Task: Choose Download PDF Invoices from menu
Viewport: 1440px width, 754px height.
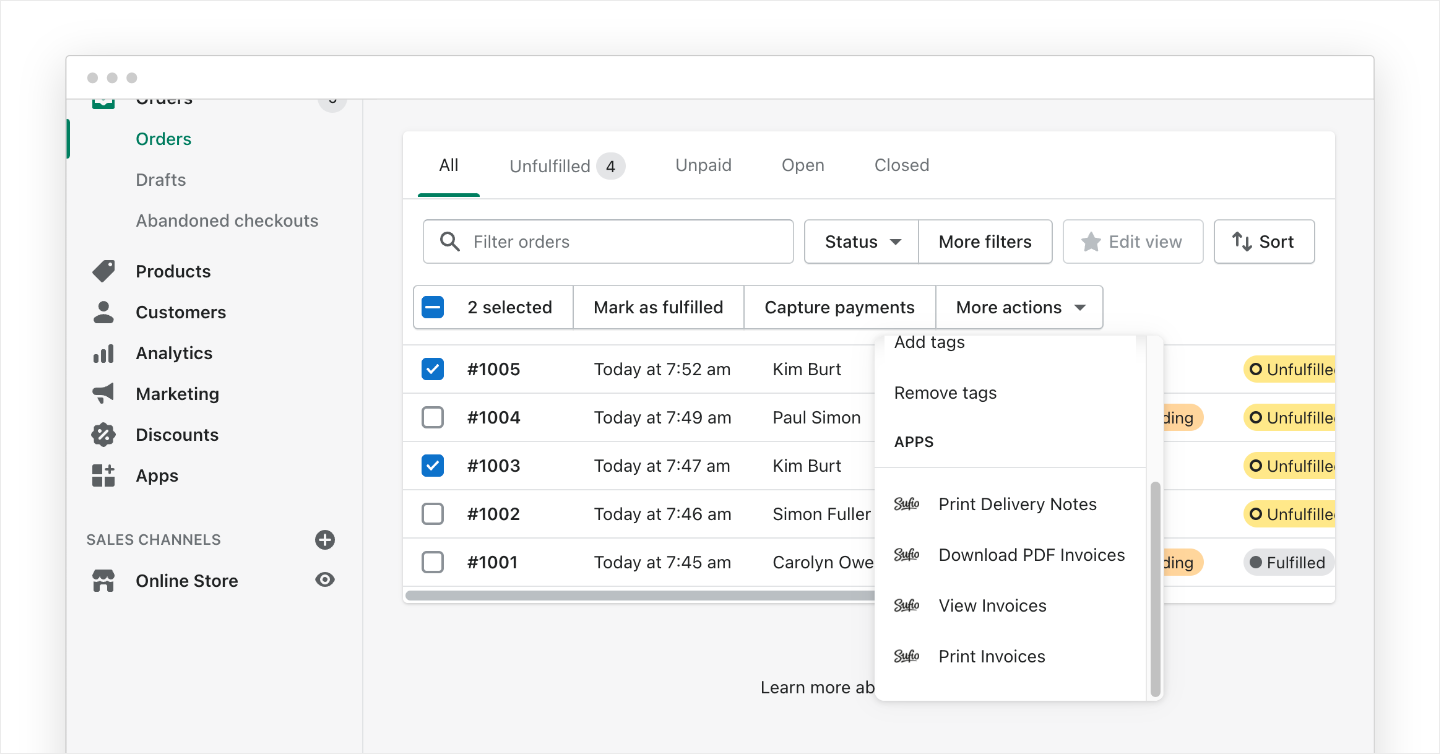Action: pyautogui.click(x=1031, y=555)
